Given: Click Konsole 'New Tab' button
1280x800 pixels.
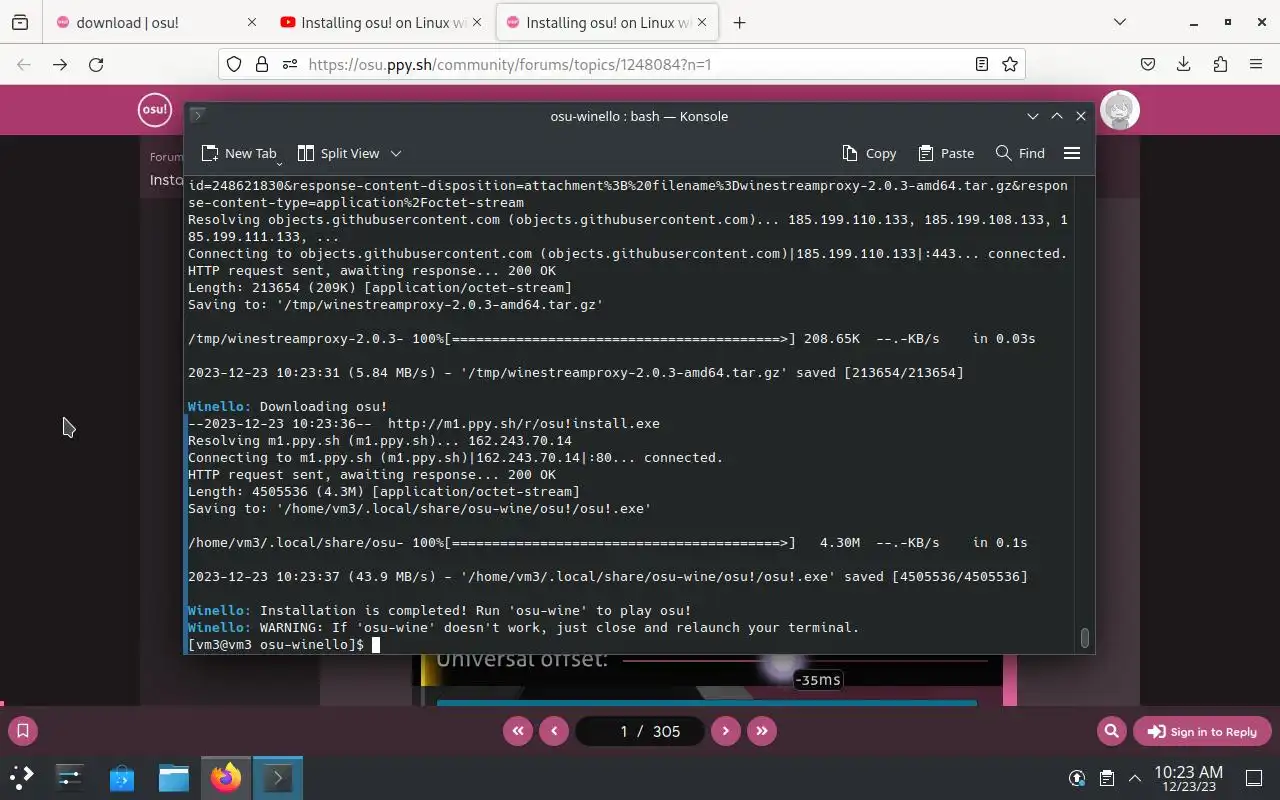Looking at the screenshot, I should 238,153.
